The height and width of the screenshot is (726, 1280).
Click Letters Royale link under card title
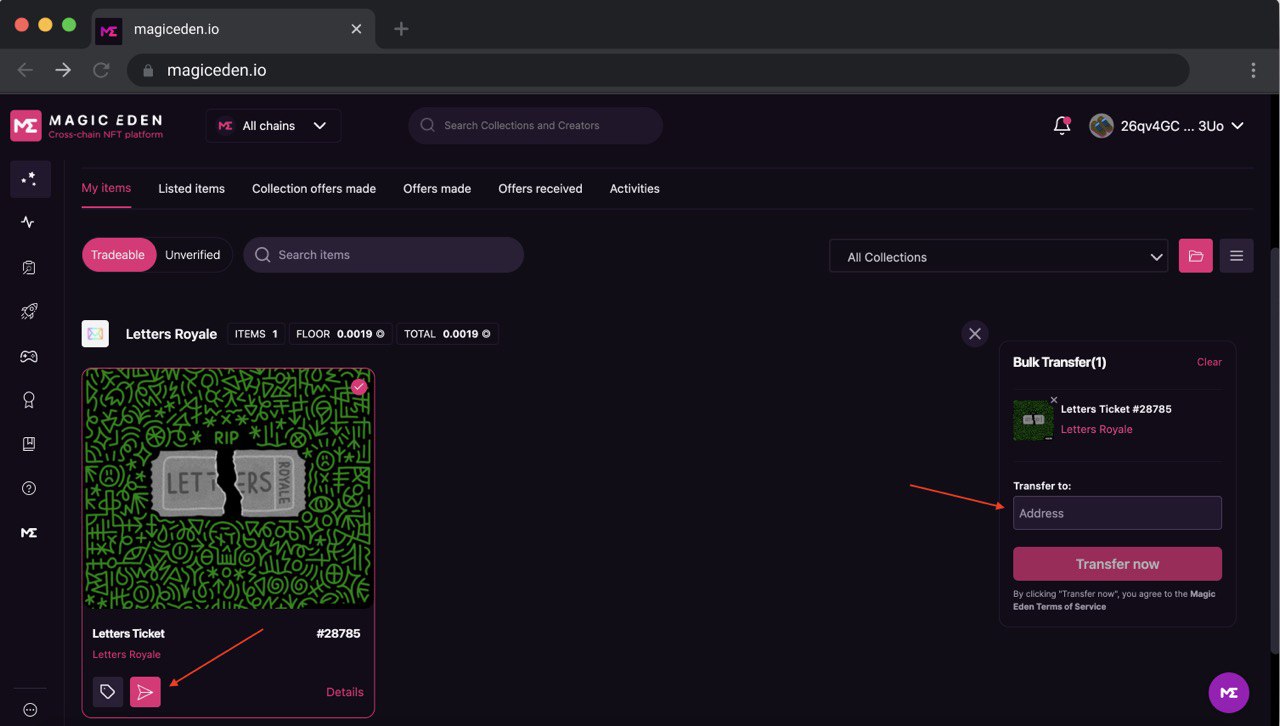[x=126, y=654]
